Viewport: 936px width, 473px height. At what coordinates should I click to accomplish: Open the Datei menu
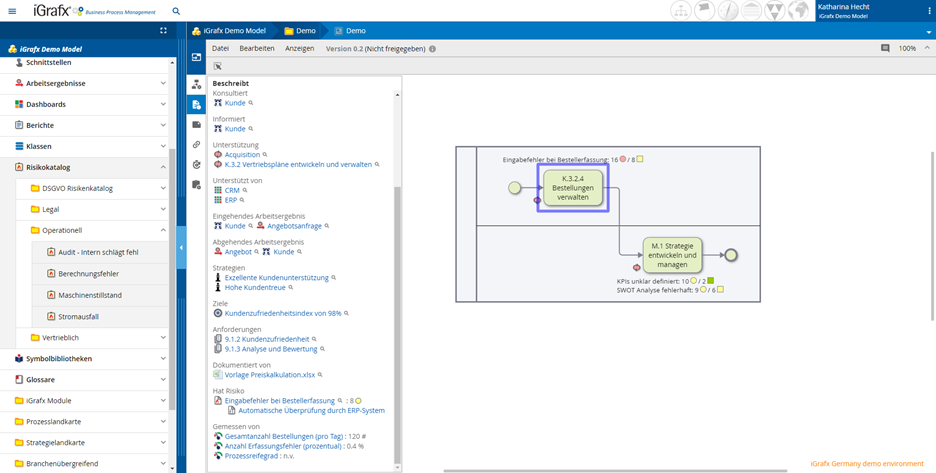click(x=221, y=48)
